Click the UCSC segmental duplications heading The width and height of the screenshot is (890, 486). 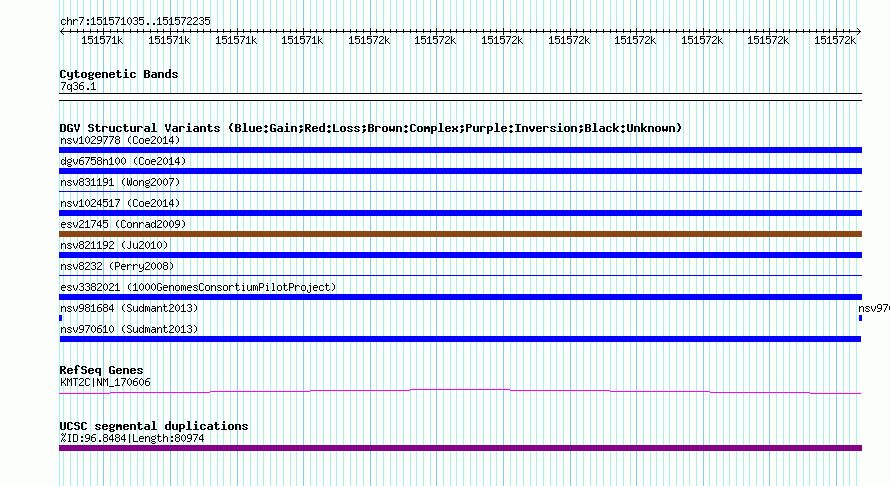coord(154,426)
